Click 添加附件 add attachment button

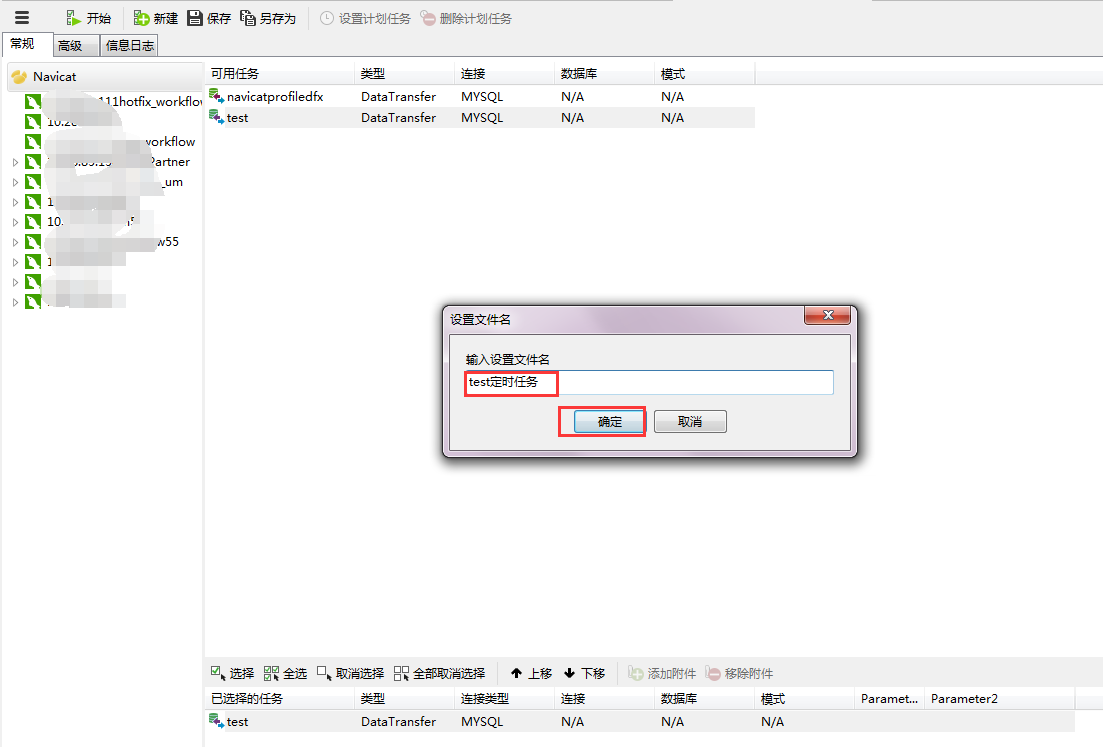[662, 673]
